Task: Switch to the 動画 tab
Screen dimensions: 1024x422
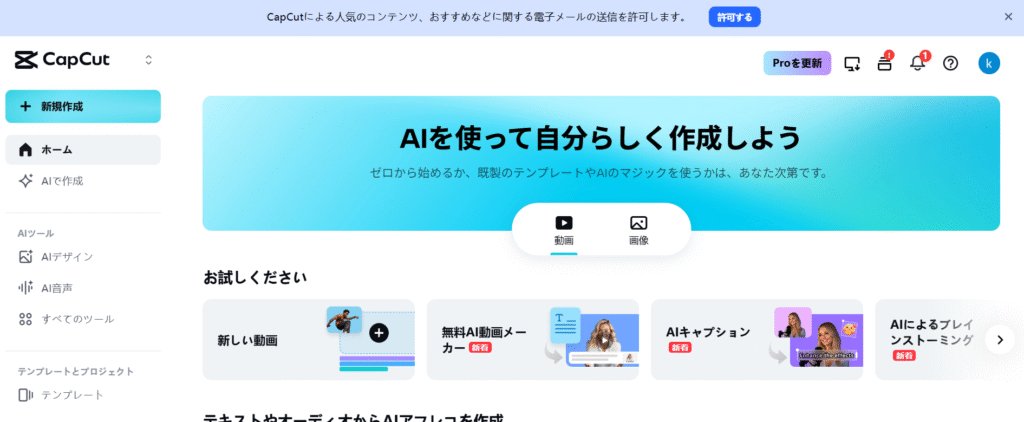Action: click(564, 231)
